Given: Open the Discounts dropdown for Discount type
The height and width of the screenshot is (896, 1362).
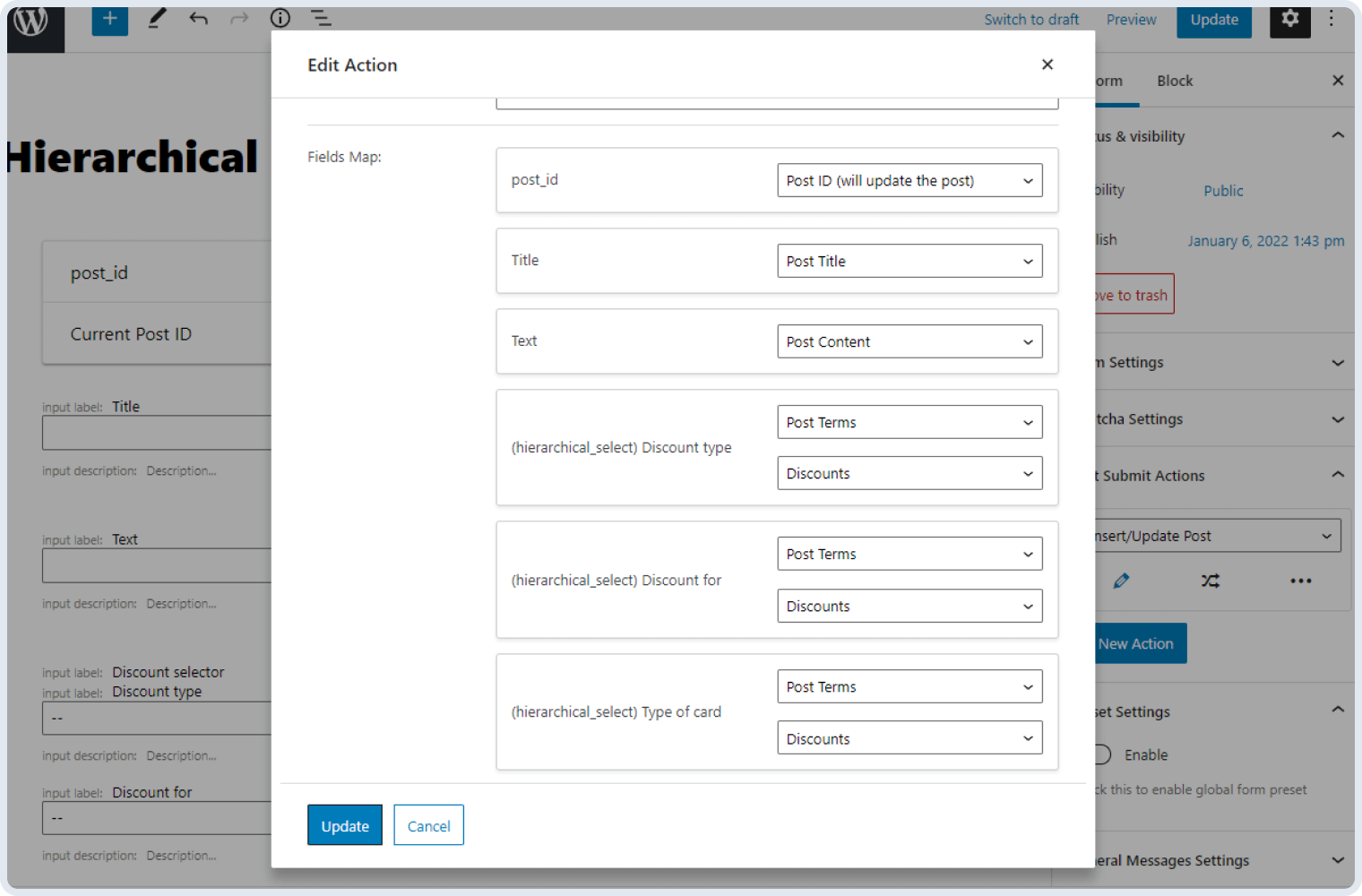Looking at the screenshot, I should tap(909, 473).
